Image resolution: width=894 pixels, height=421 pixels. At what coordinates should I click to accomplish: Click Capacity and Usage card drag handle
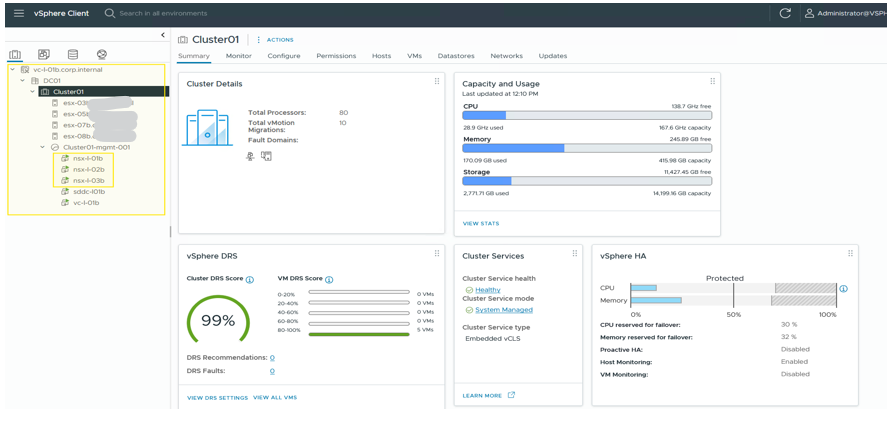point(712,81)
